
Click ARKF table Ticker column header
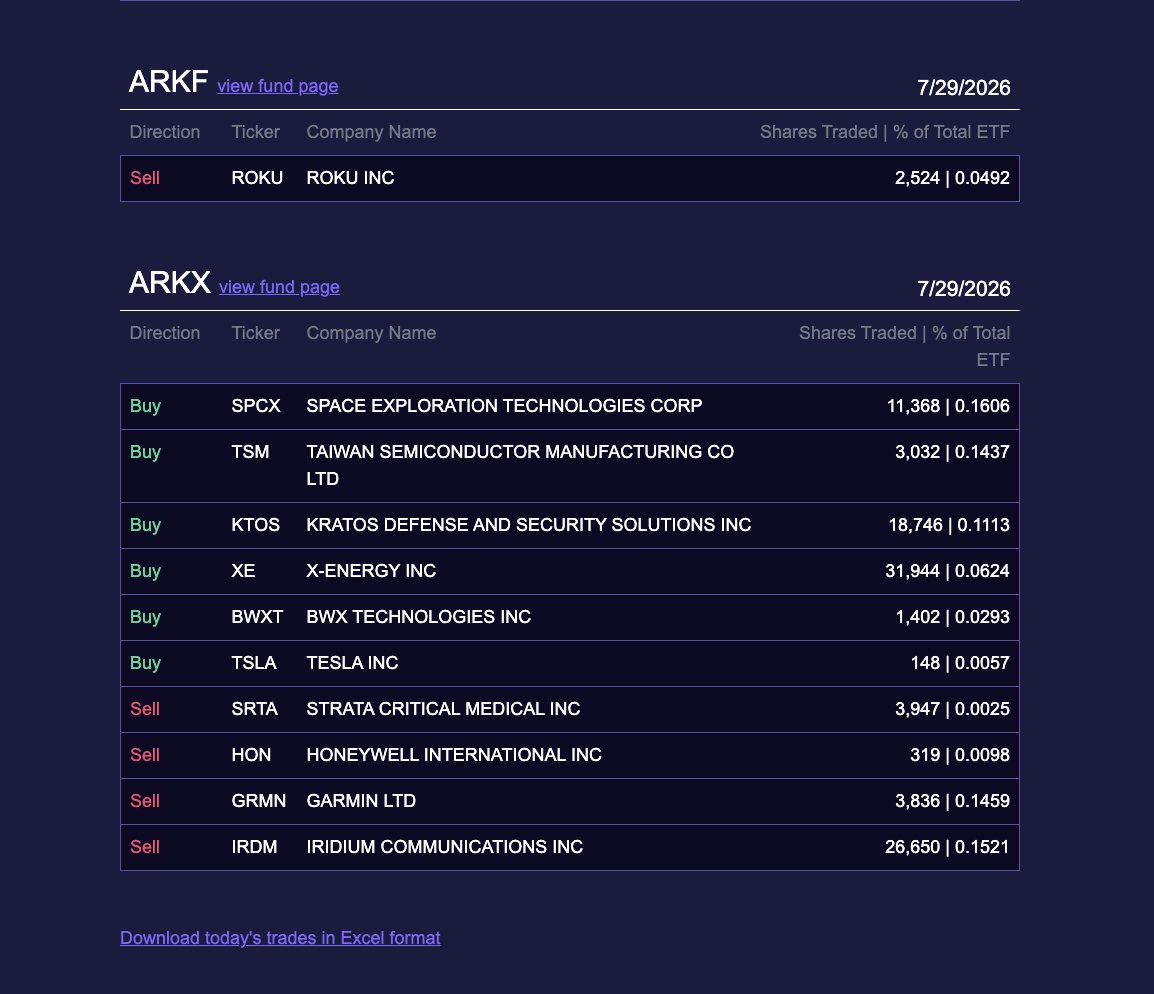255,132
